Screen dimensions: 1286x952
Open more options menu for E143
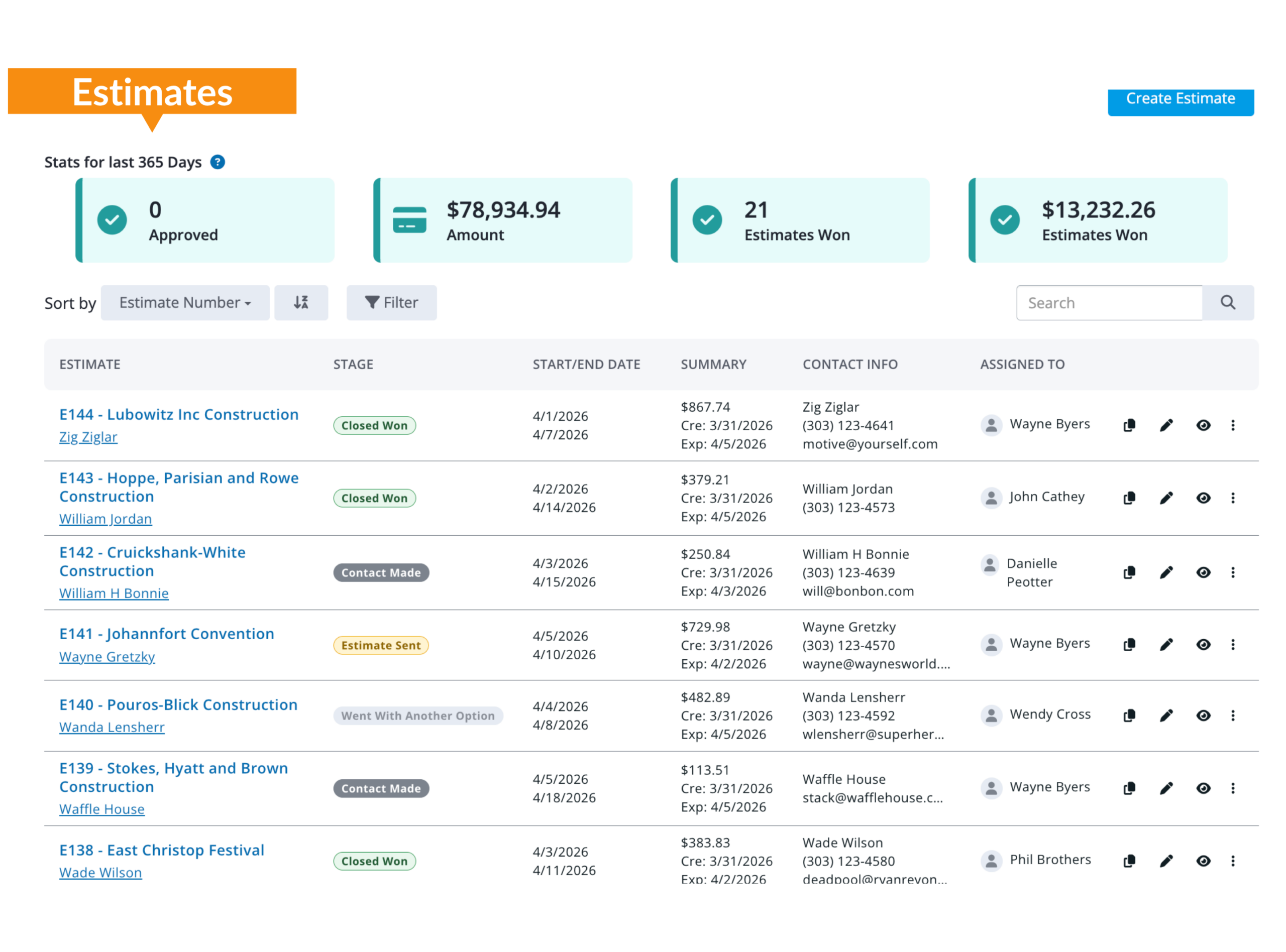point(1233,498)
